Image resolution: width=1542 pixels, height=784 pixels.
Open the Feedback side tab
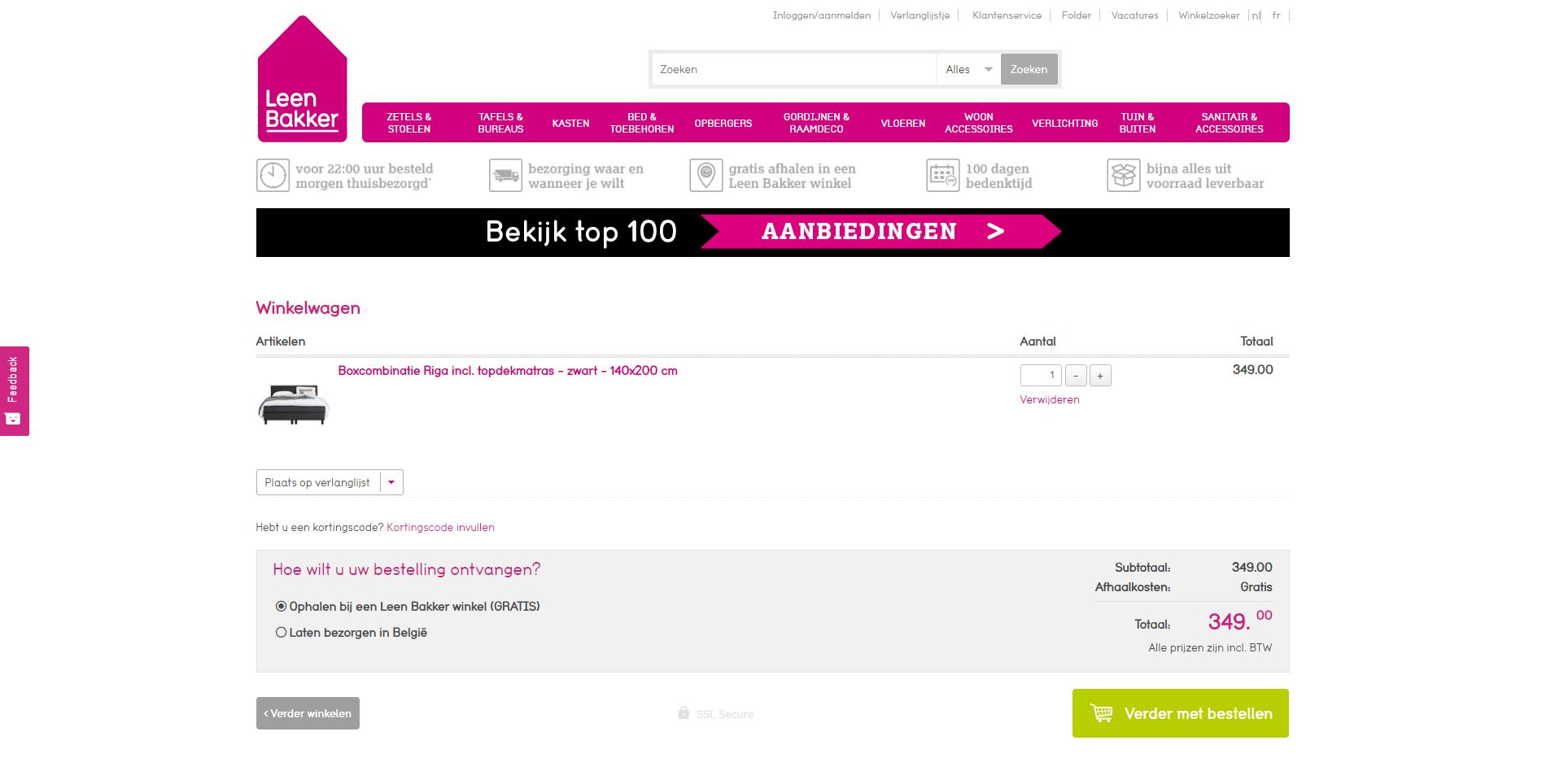pyautogui.click(x=14, y=390)
